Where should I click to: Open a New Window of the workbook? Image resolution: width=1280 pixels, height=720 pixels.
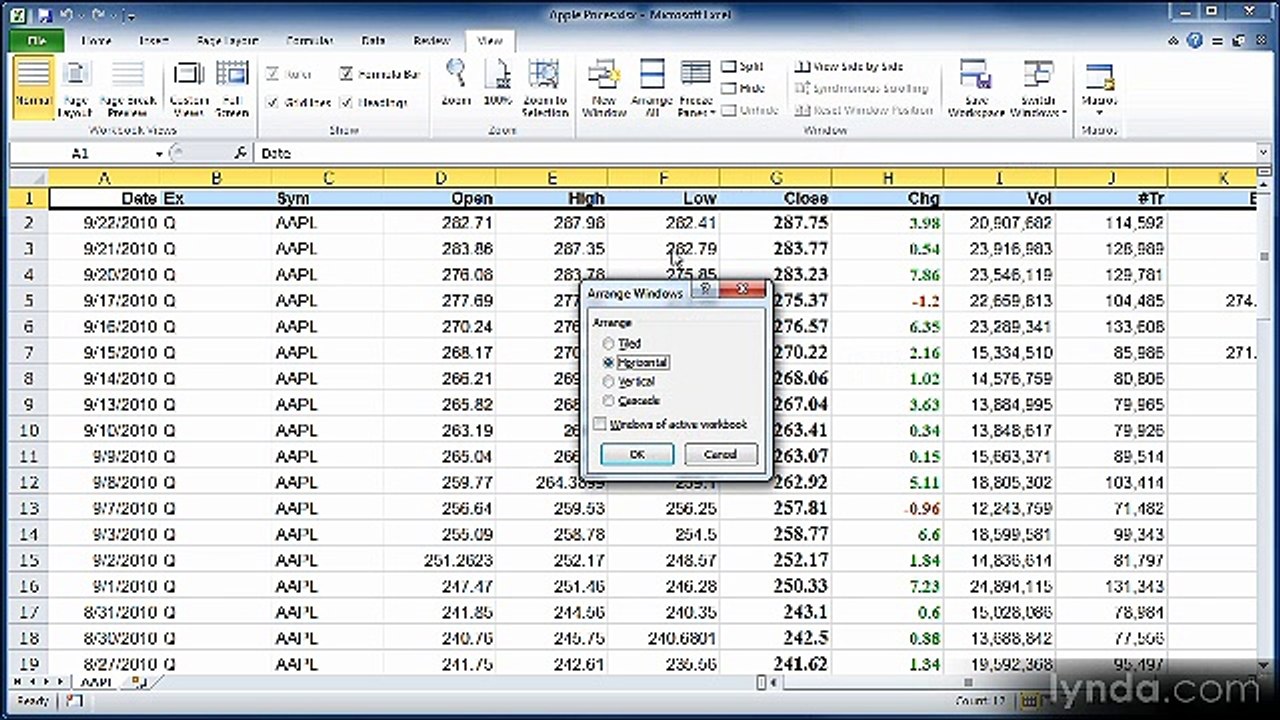point(604,88)
